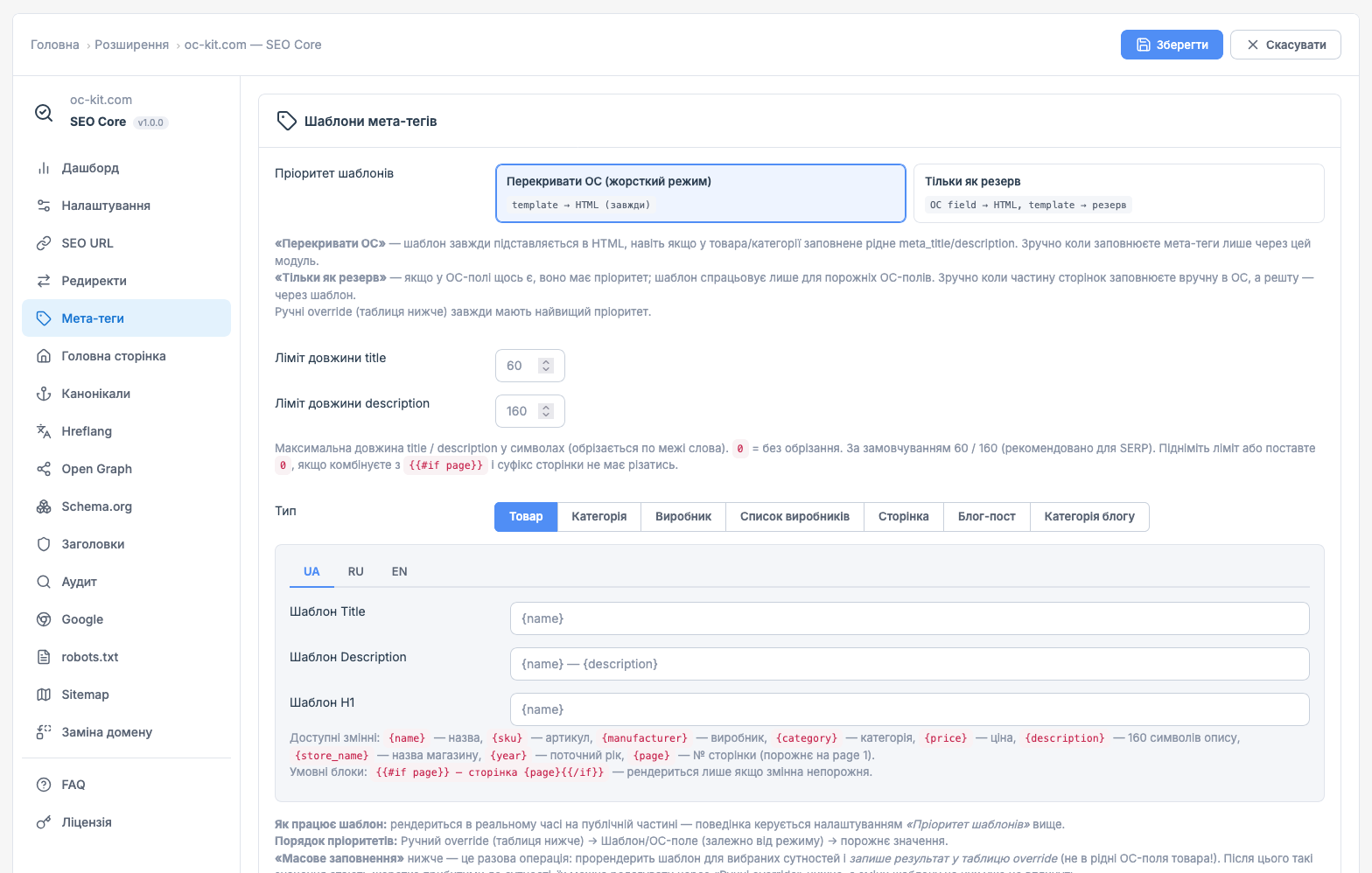
Task: Click the robots.txt file icon
Action: tap(44, 657)
